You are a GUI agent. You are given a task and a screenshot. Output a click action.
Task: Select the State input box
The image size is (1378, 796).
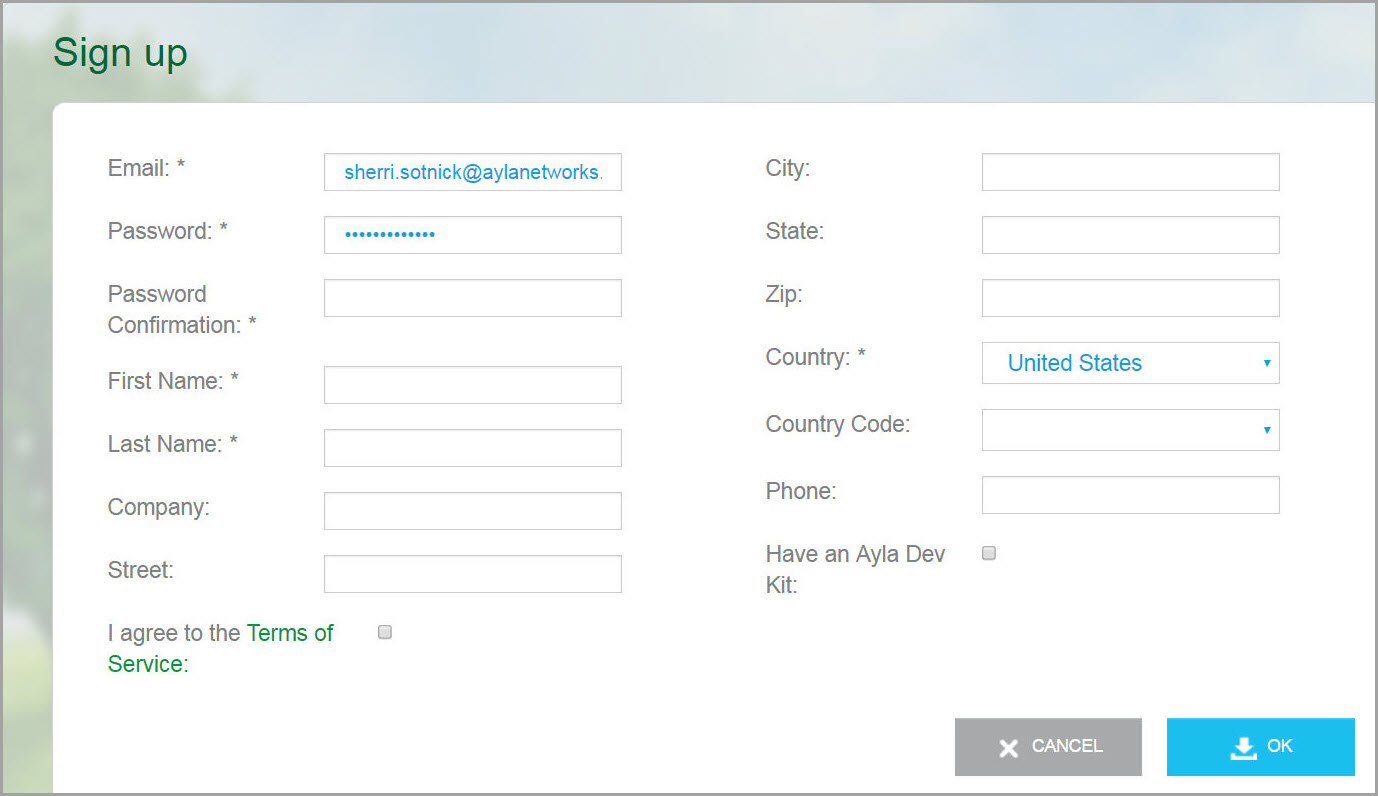click(1130, 235)
